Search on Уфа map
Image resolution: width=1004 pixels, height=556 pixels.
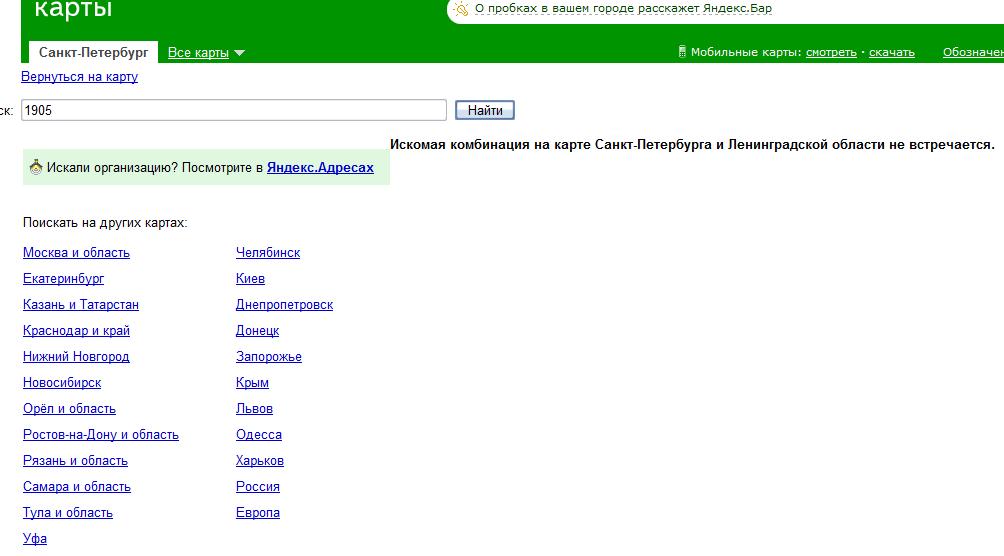pyautogui.click(x=35, y=539)
